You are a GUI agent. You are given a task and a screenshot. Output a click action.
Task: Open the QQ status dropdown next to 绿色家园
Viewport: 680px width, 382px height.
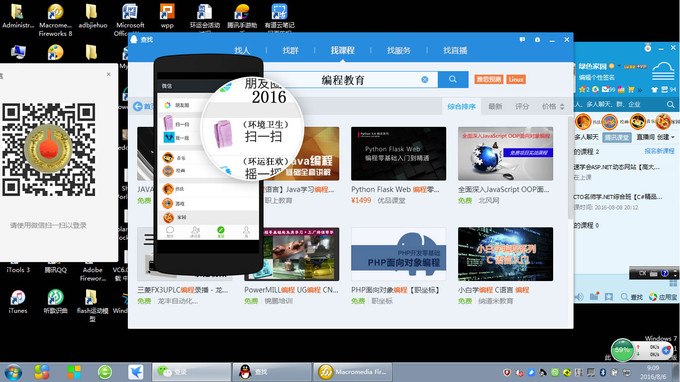[619, 66]
